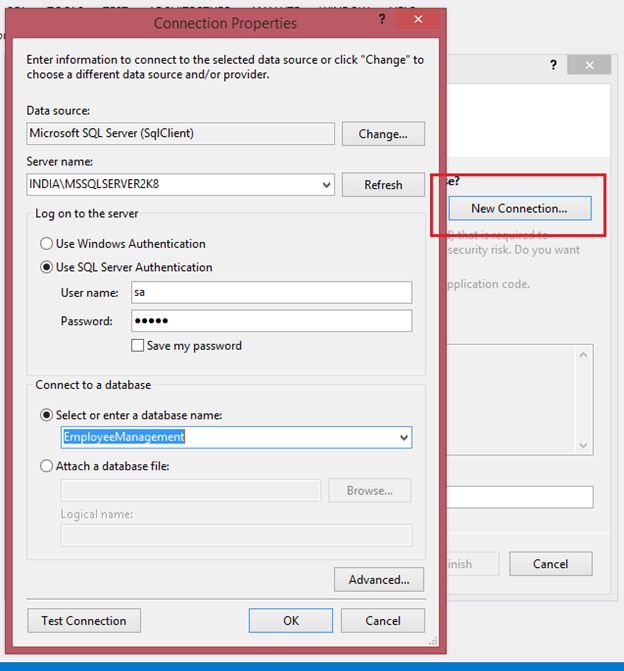Select the 'Select or enter a database name' option

pos(46,415)
